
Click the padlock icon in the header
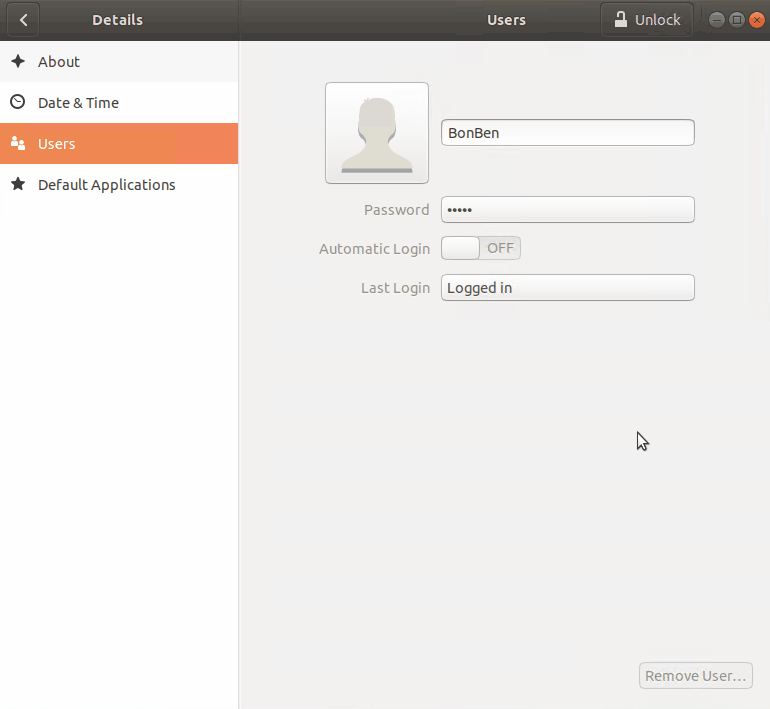click(621, 20)
